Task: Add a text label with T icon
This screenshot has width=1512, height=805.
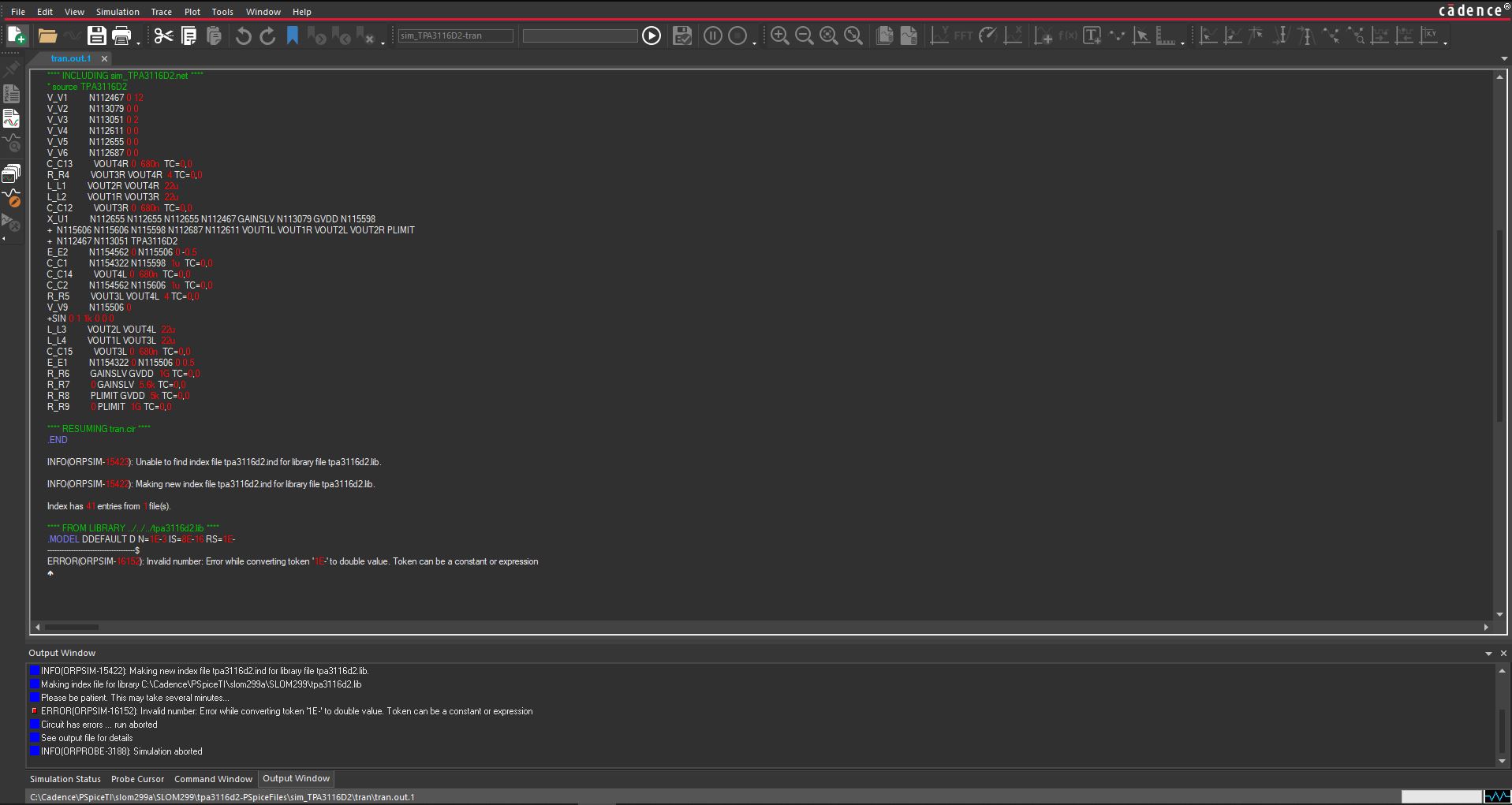Action: tap(1092, 35)
